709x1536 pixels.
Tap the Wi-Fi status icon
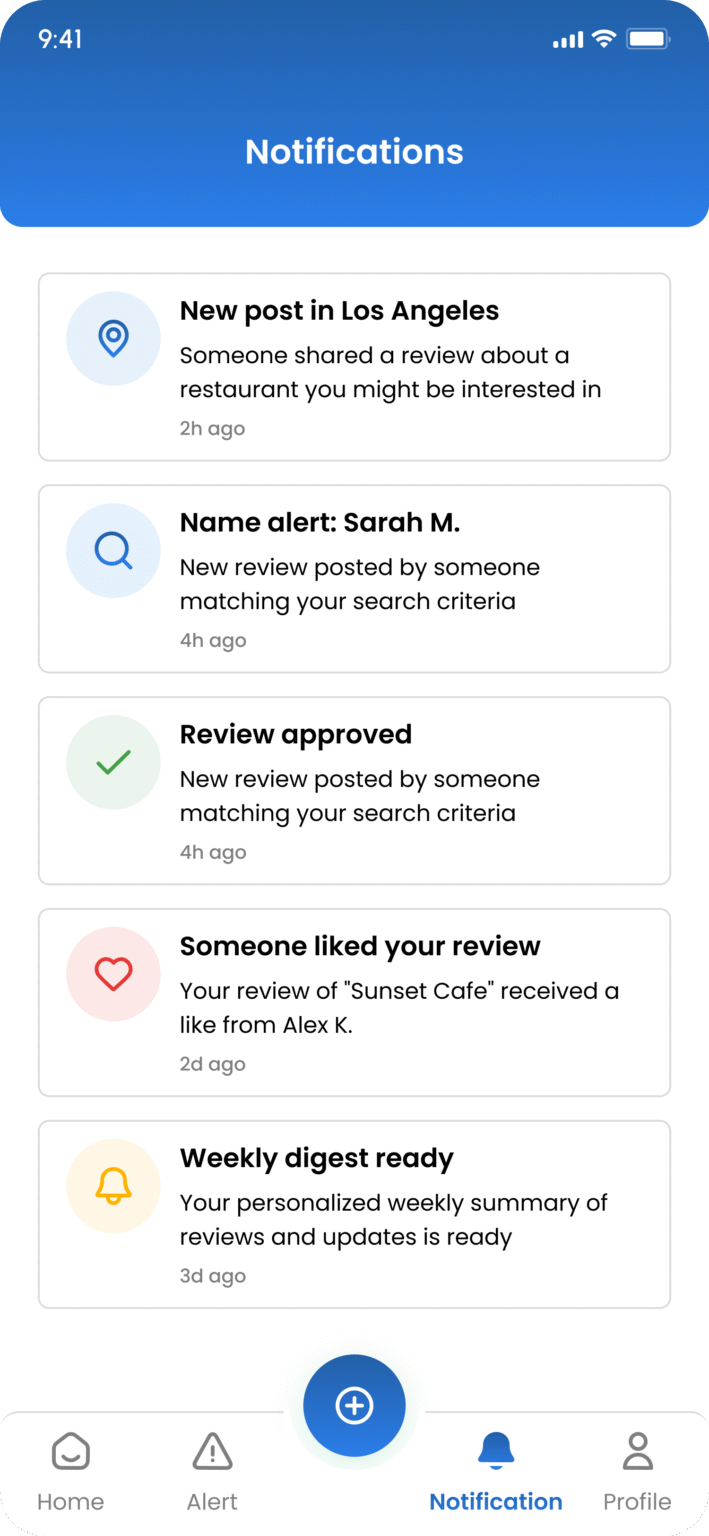tap(603, 39)
